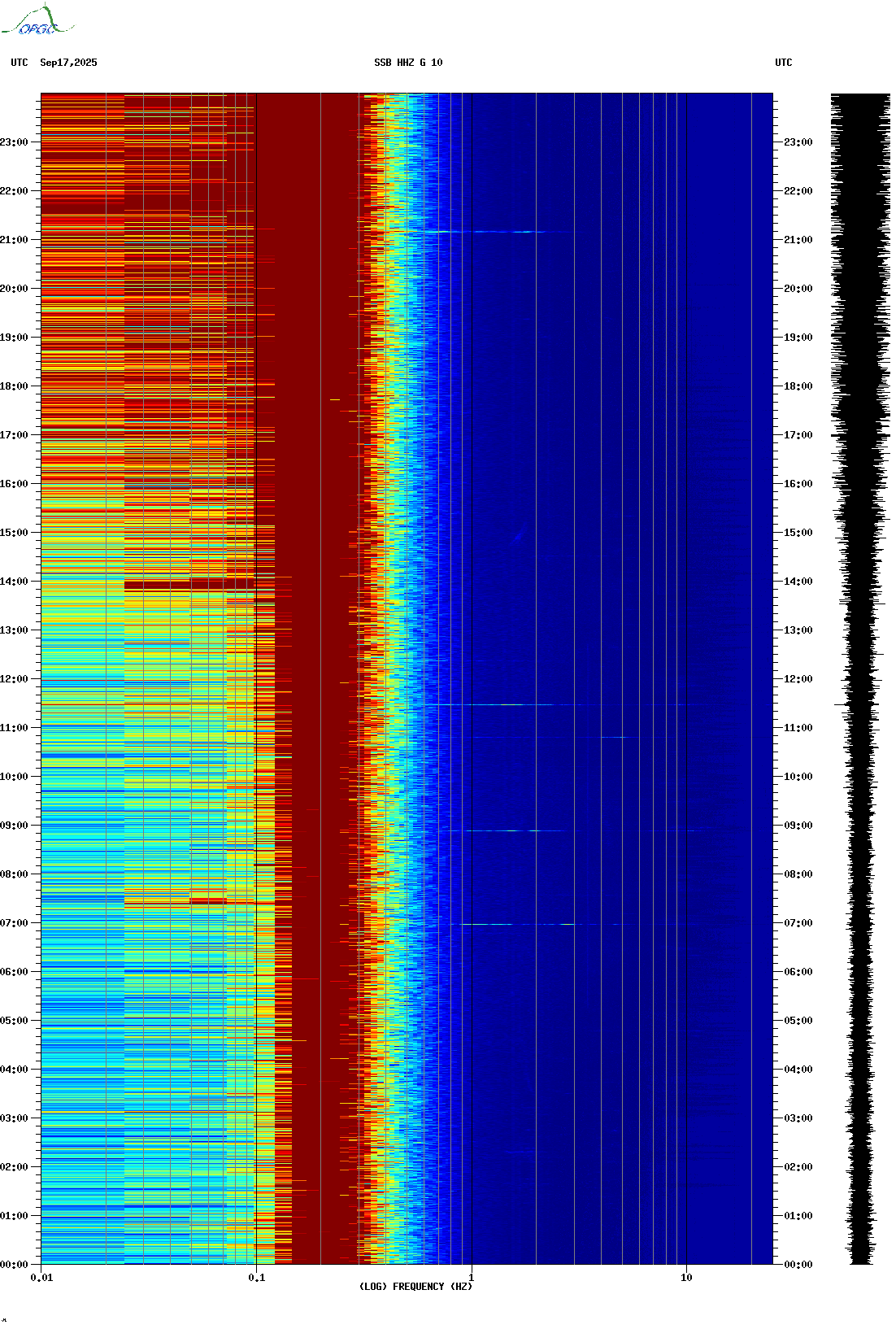
Task: Select the 23:00 label on the left time axis
Action: pos(14,142)
